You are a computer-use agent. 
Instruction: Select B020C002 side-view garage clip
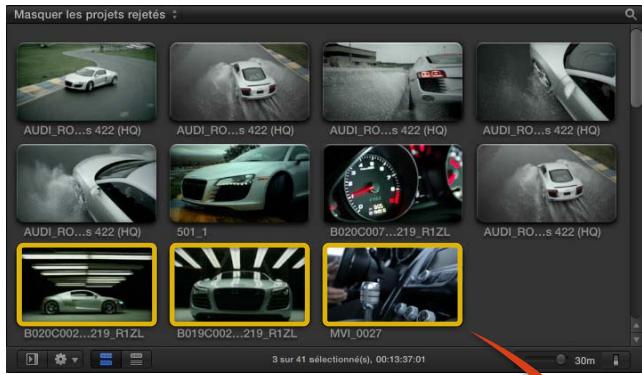pos(86,285)
